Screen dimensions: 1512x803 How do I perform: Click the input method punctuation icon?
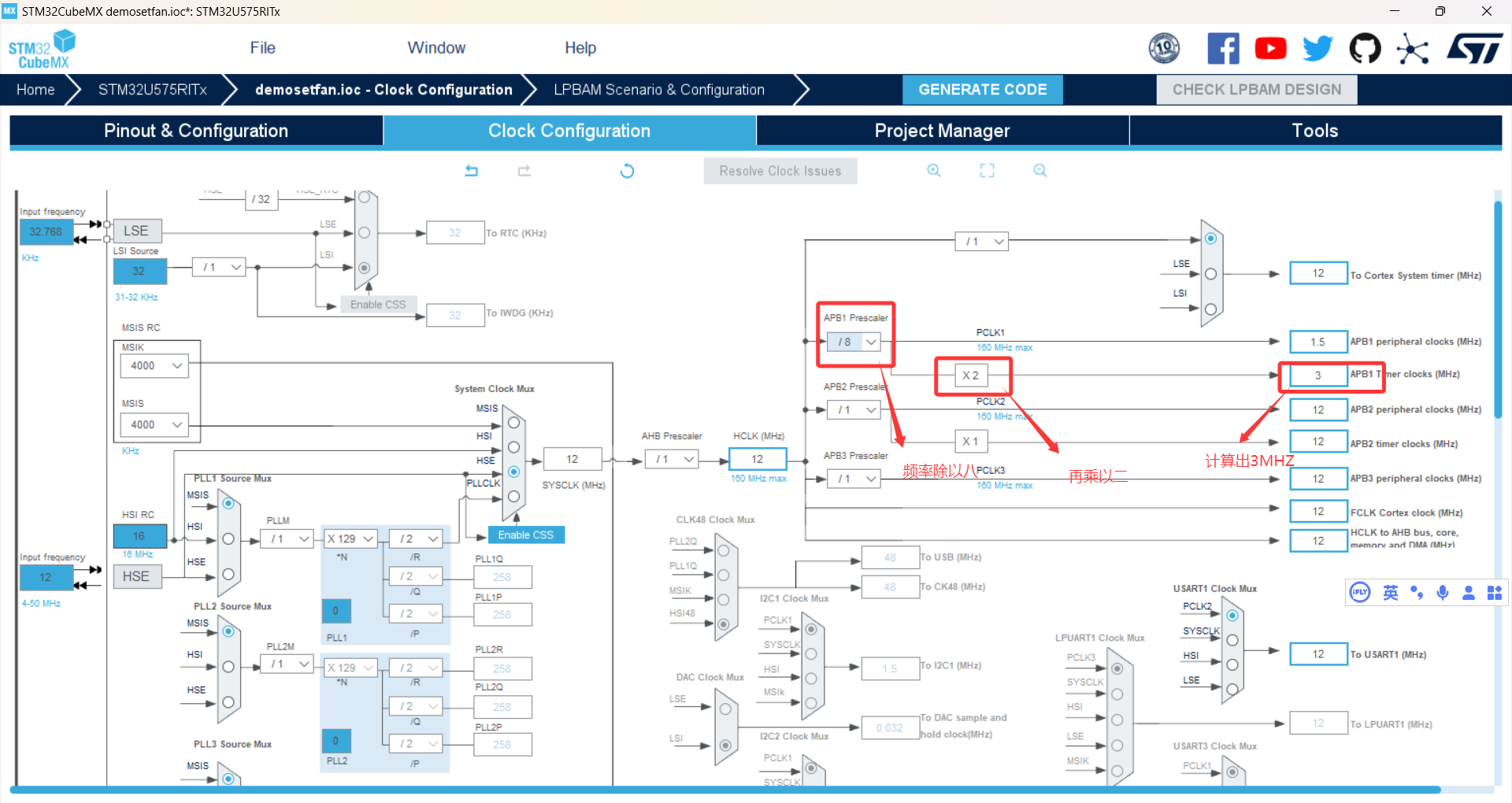(x=1417, y=593)
